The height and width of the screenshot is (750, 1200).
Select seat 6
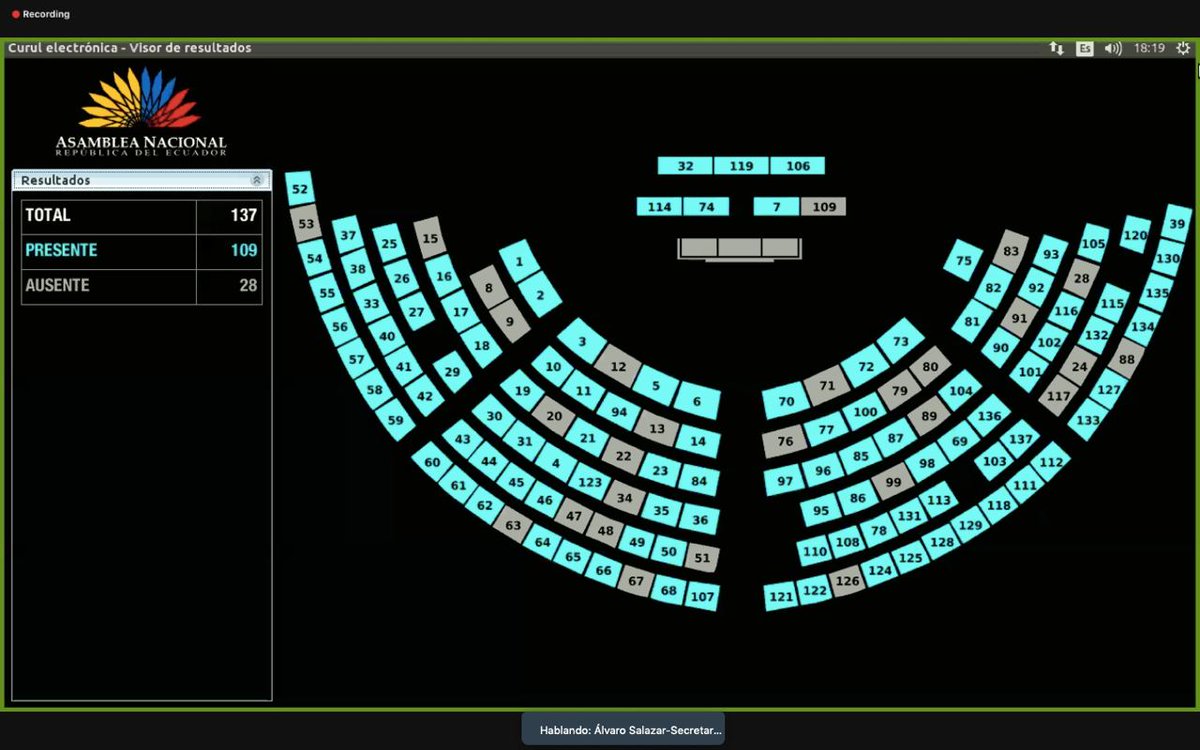[x=697, y=401]
